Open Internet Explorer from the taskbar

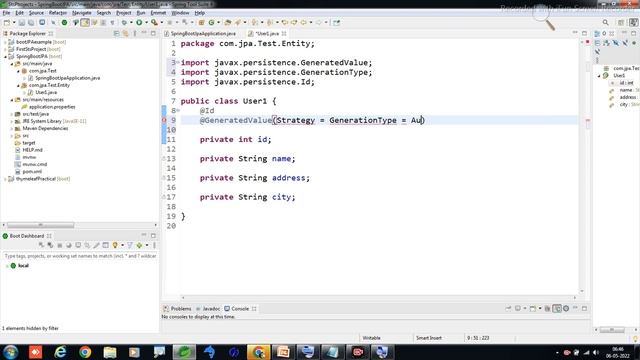pos(60,352)
